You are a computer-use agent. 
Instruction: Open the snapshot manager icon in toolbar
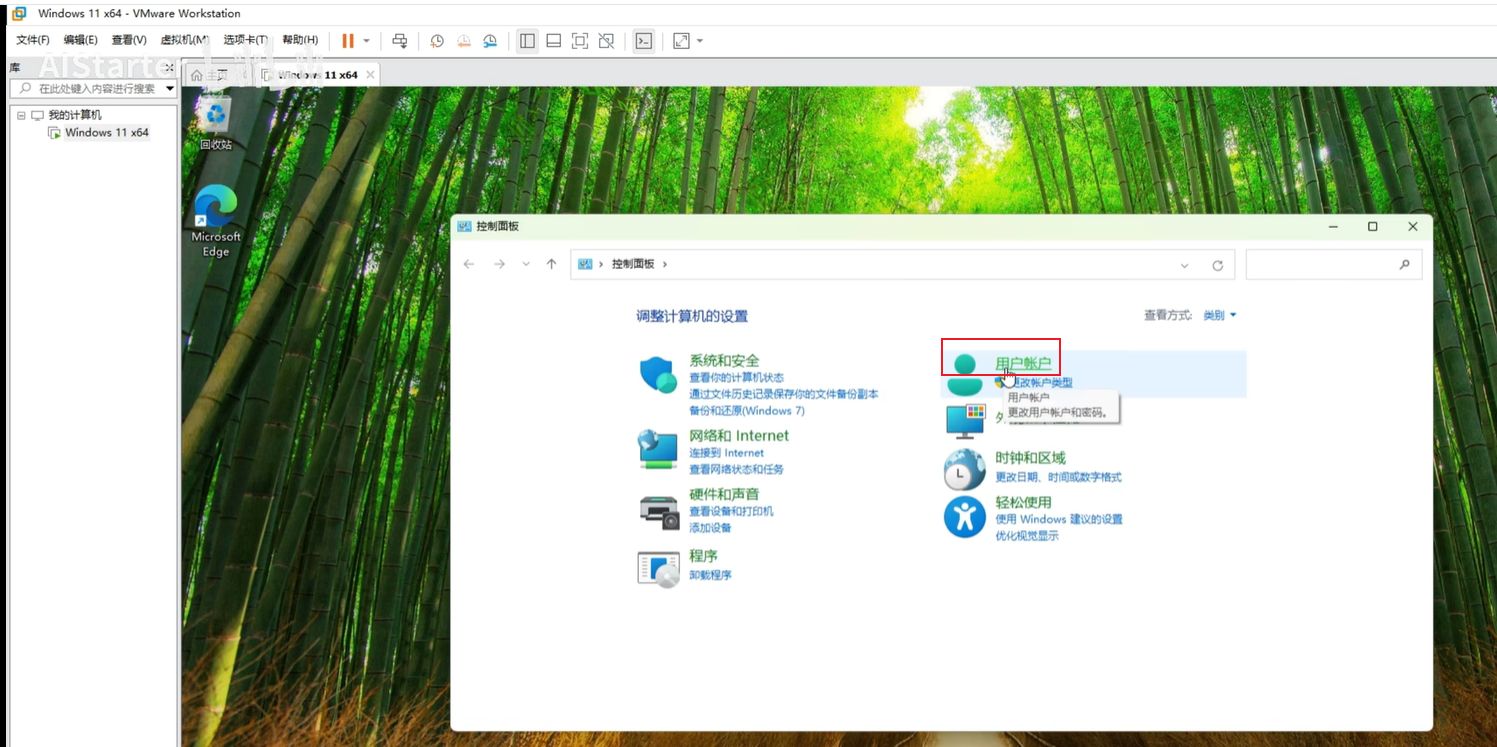pos(490,41)
